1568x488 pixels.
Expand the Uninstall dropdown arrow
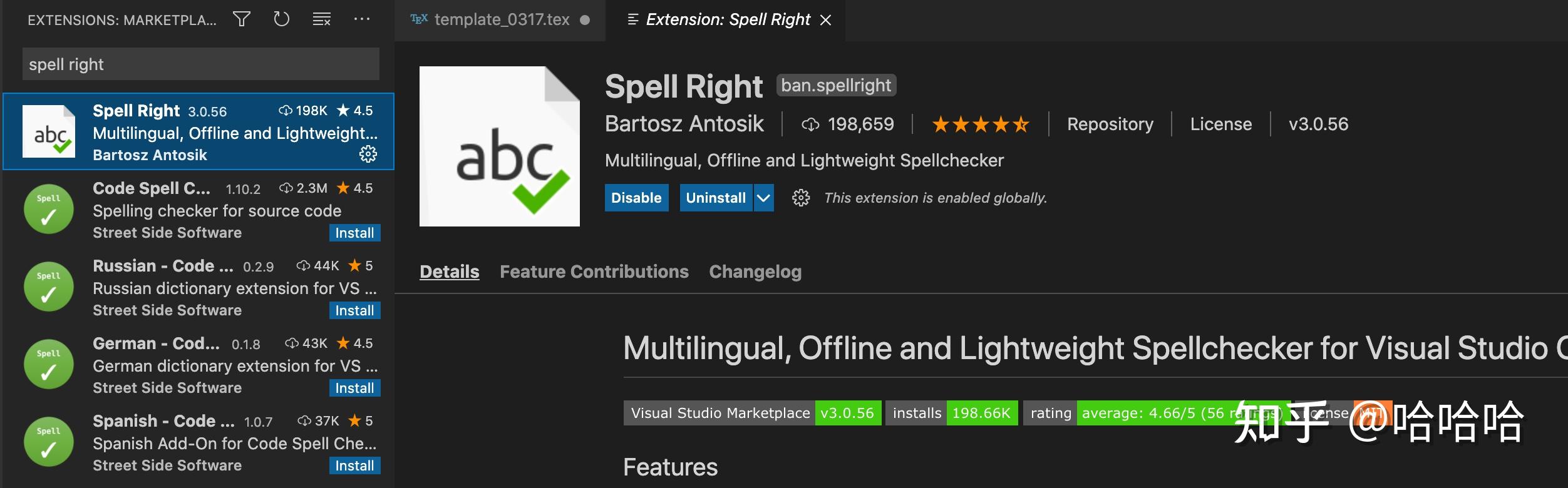[763, 198]
